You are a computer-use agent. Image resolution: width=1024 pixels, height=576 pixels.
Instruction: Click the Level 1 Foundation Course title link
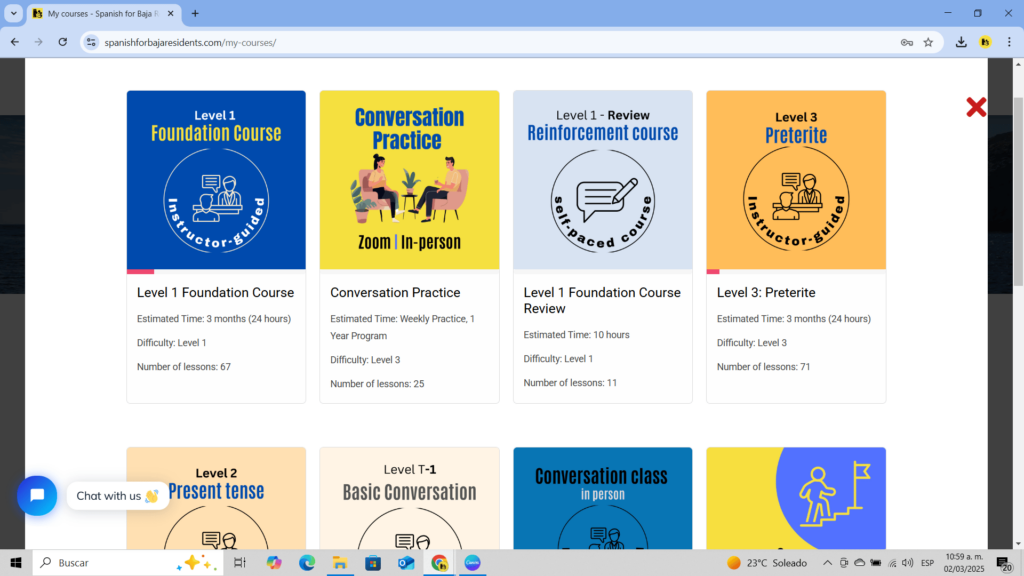pyautogui.click(x=216, y=293)
